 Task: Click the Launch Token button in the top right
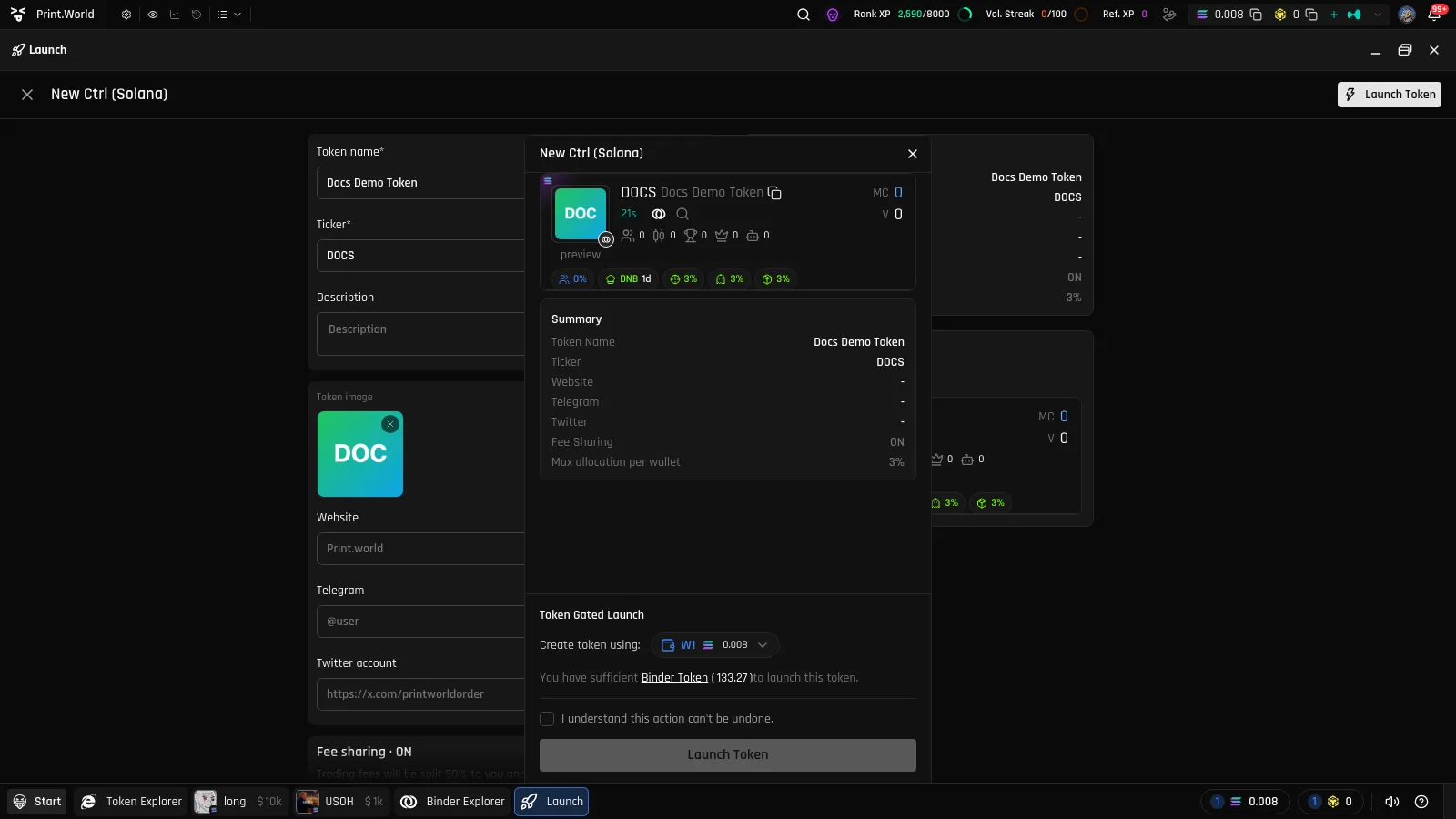1390,95
